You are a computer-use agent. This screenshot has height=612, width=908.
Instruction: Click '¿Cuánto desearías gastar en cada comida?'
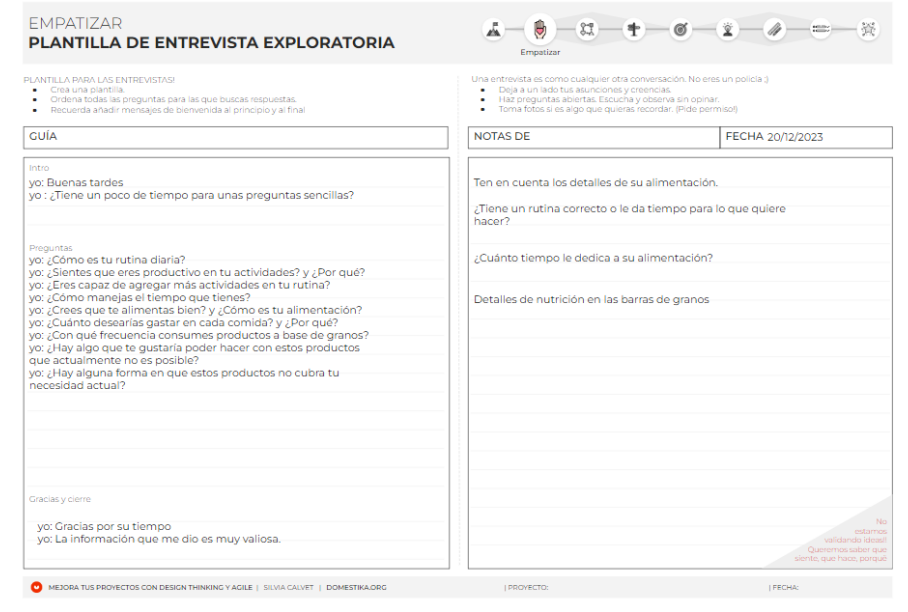point(184,323)
